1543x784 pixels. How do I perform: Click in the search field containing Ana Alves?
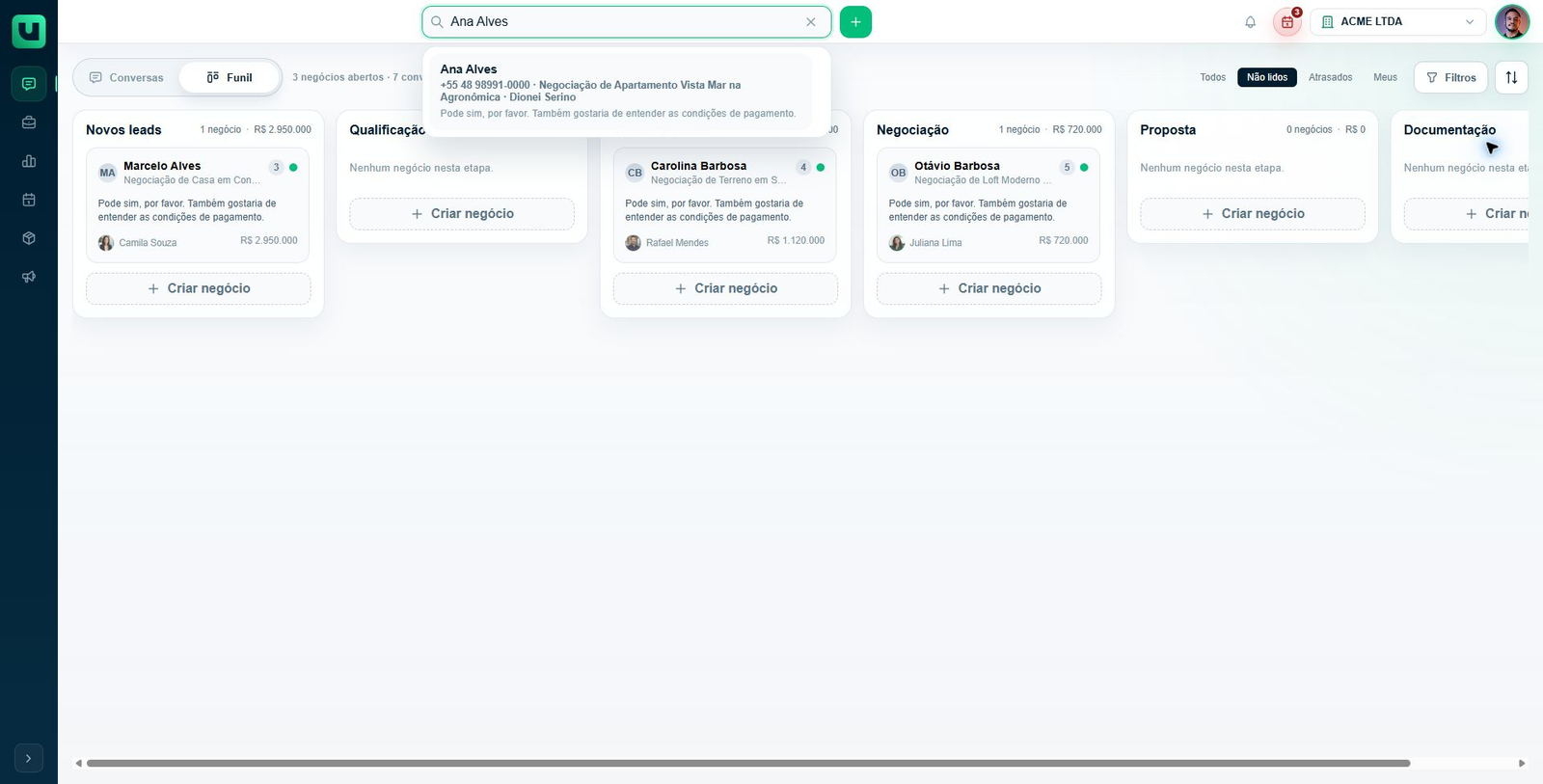point(624,22)
